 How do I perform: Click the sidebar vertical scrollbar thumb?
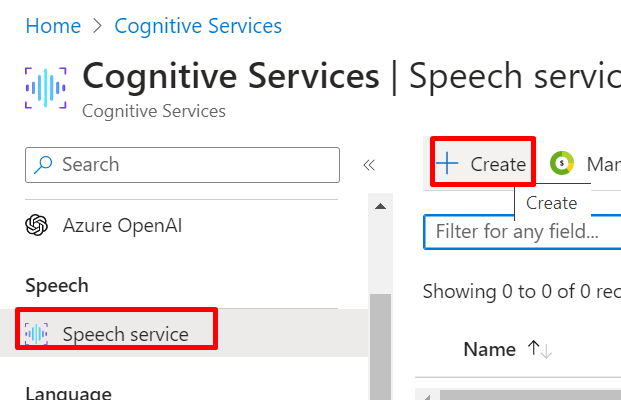tap(381, 347)
